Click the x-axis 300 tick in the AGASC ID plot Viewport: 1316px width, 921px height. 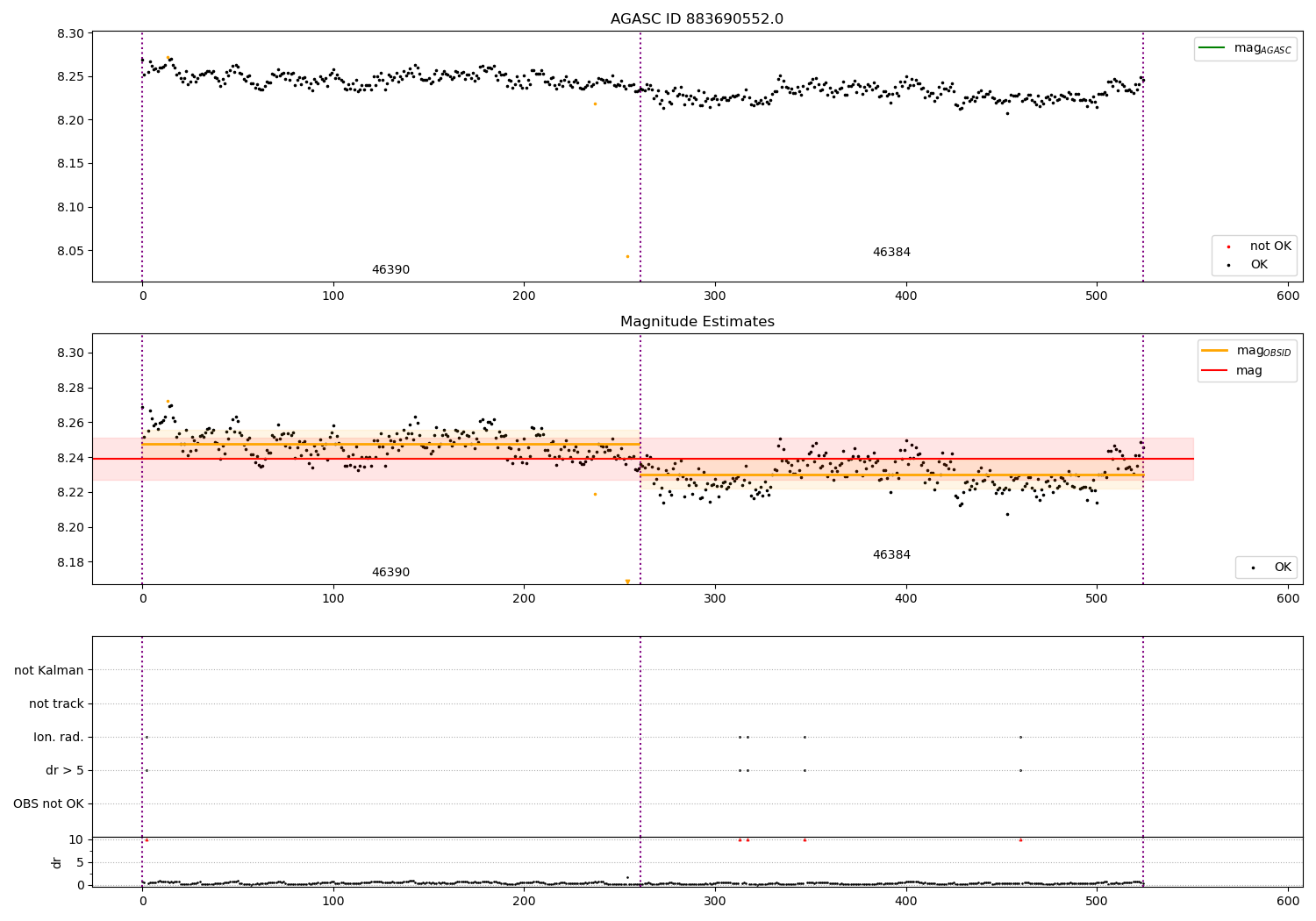(715, 296)
